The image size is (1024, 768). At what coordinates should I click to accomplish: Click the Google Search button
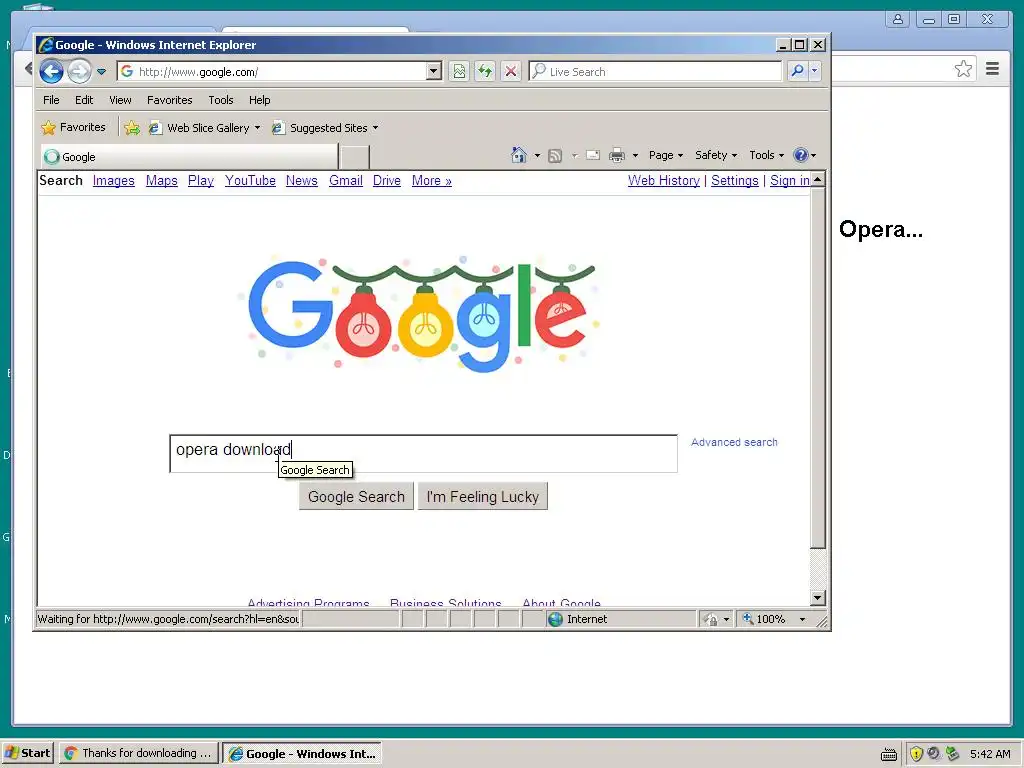(x=357, y=496)
